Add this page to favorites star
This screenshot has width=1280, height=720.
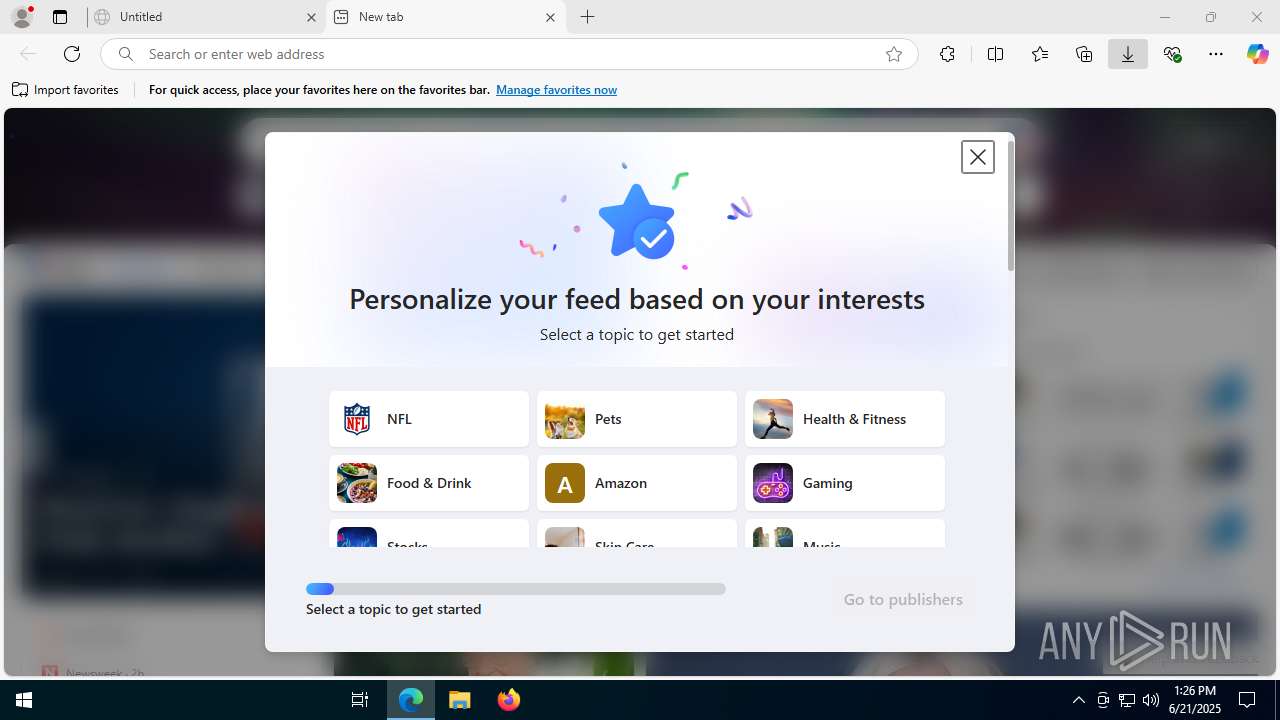894,54
